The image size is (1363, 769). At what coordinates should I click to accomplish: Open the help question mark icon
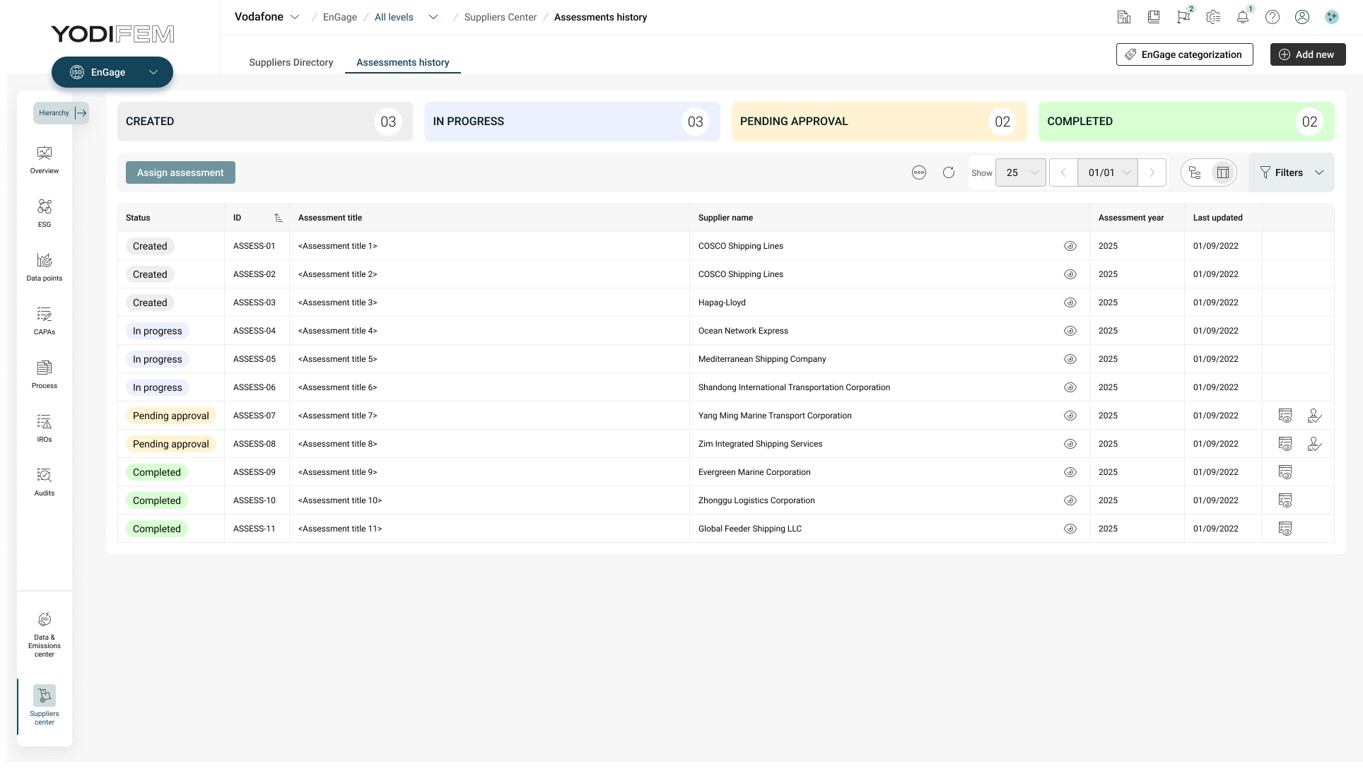click(1272, 17)
